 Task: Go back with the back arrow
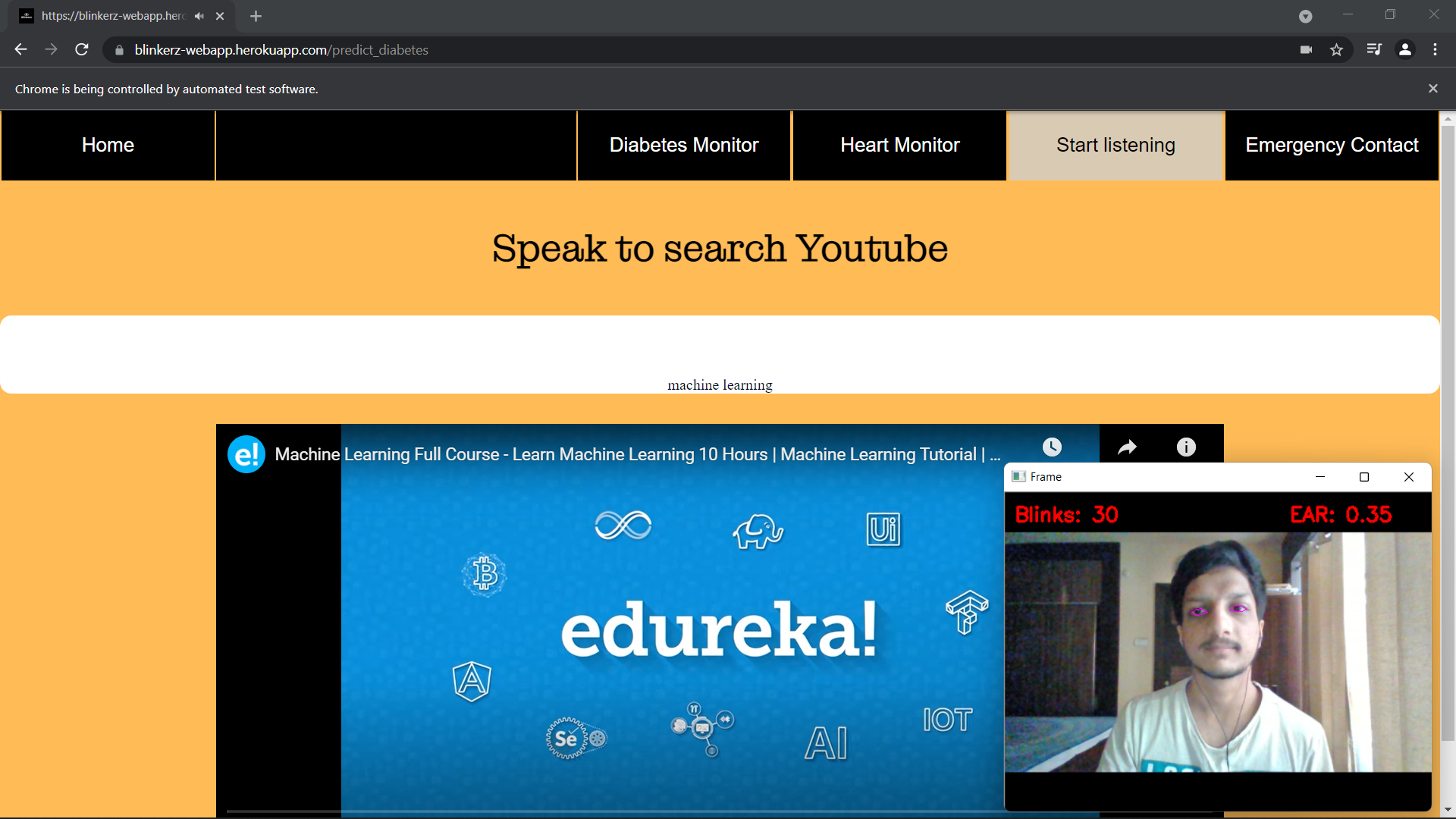(20, 50)
